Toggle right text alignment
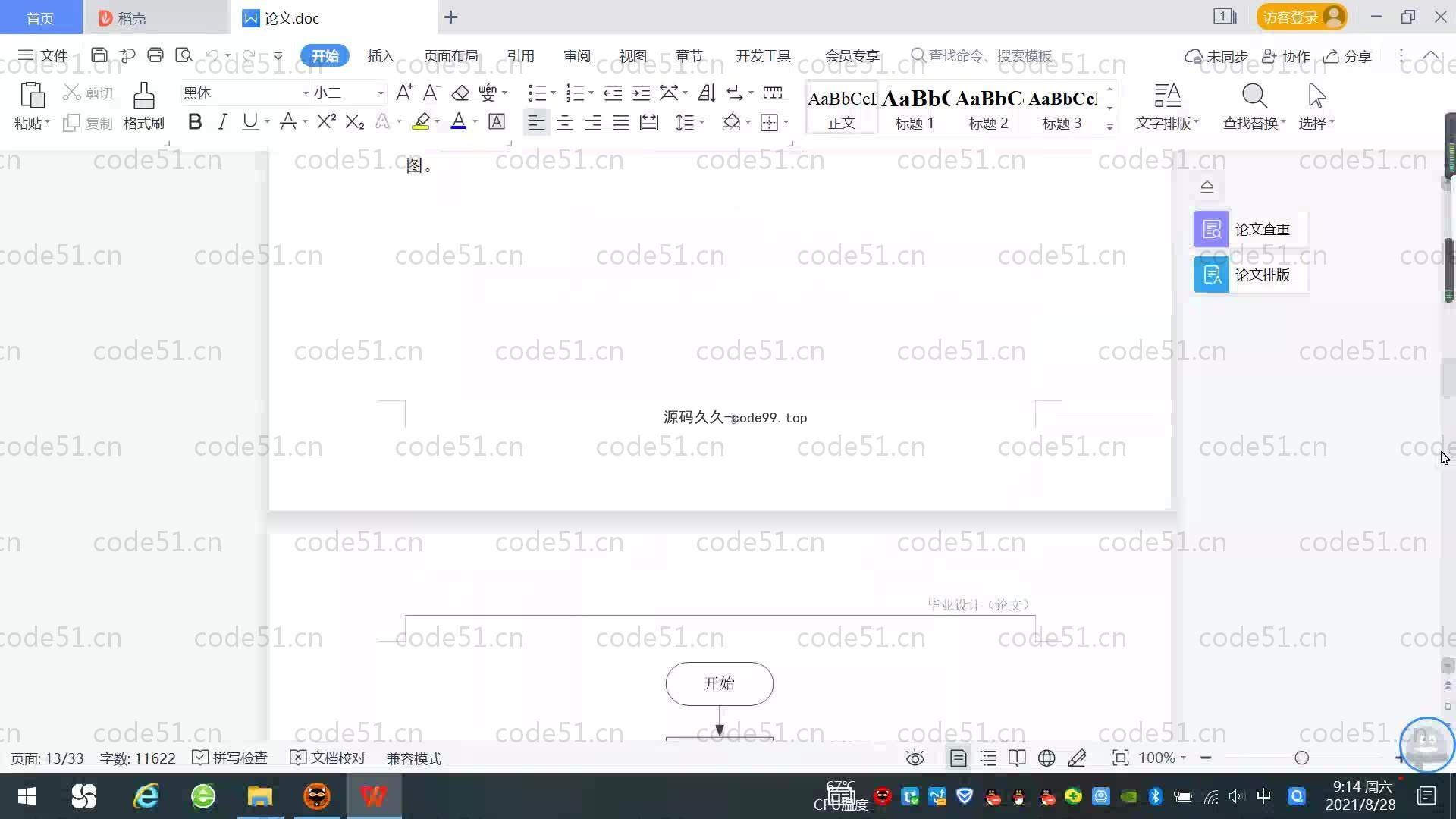1456x819 pixels. coord(592,122)
